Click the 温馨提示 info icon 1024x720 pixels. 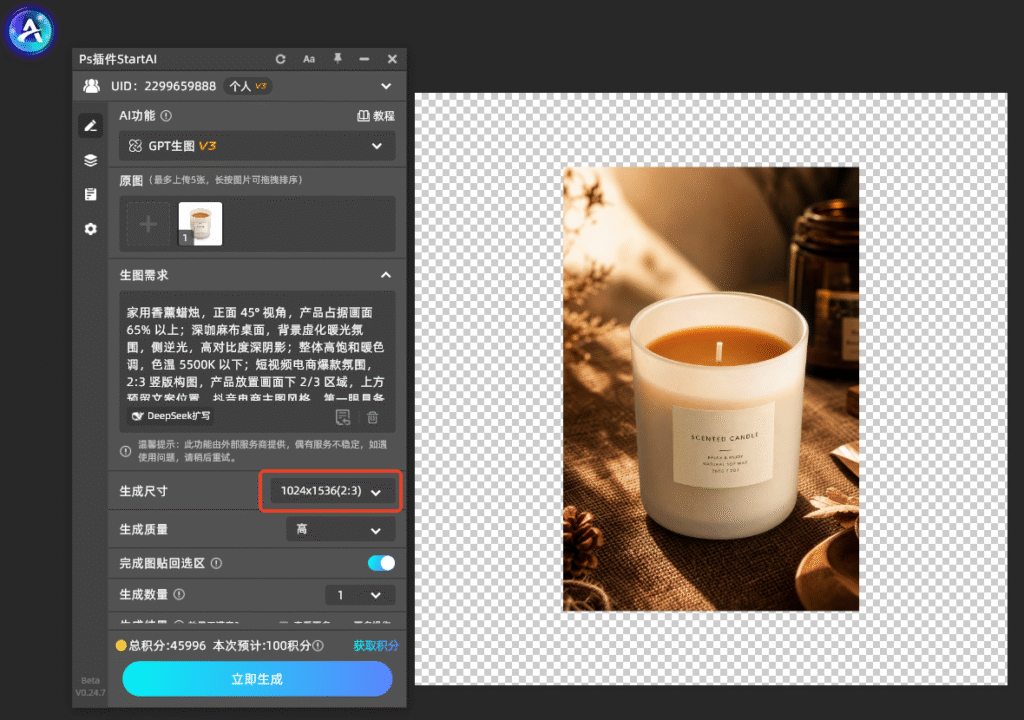tap(125, 451)
